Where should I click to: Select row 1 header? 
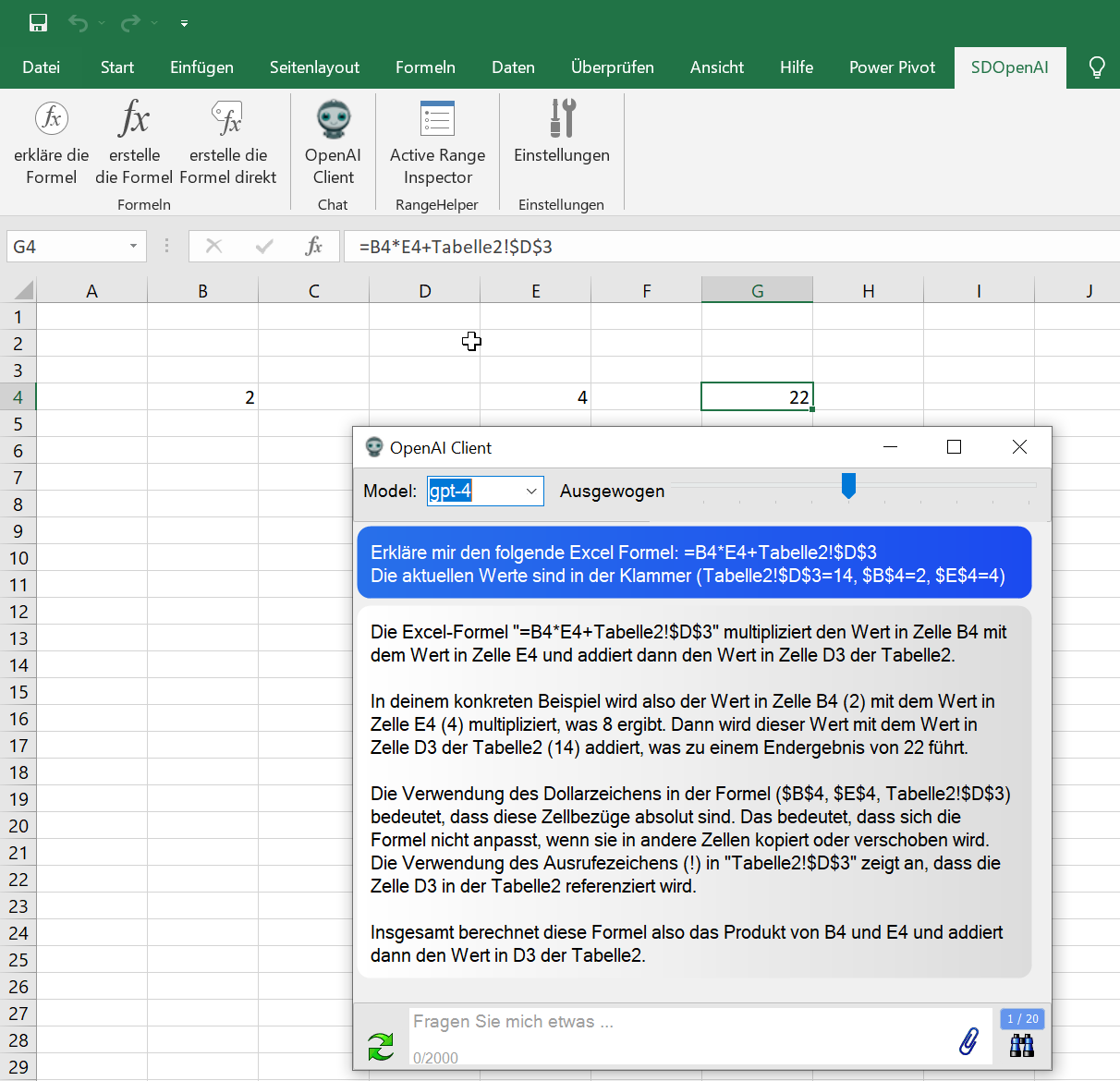click(18, 317)
